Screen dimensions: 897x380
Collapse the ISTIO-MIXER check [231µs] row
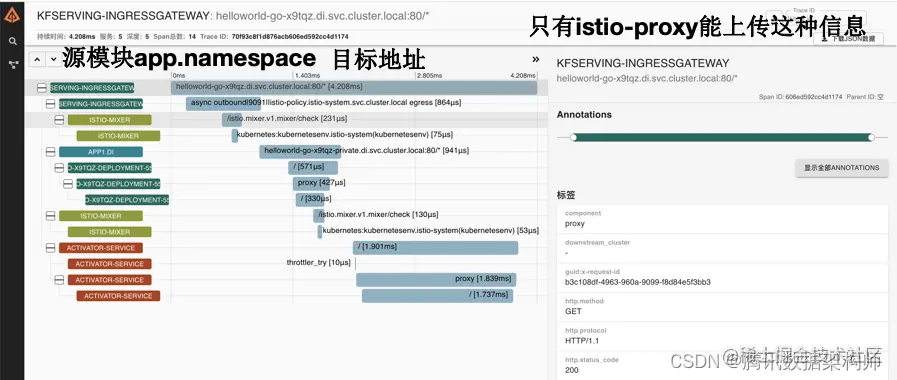click(59, 120)
